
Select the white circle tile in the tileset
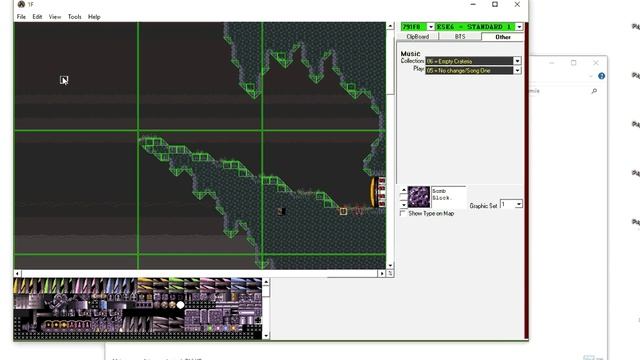(180, 305)
